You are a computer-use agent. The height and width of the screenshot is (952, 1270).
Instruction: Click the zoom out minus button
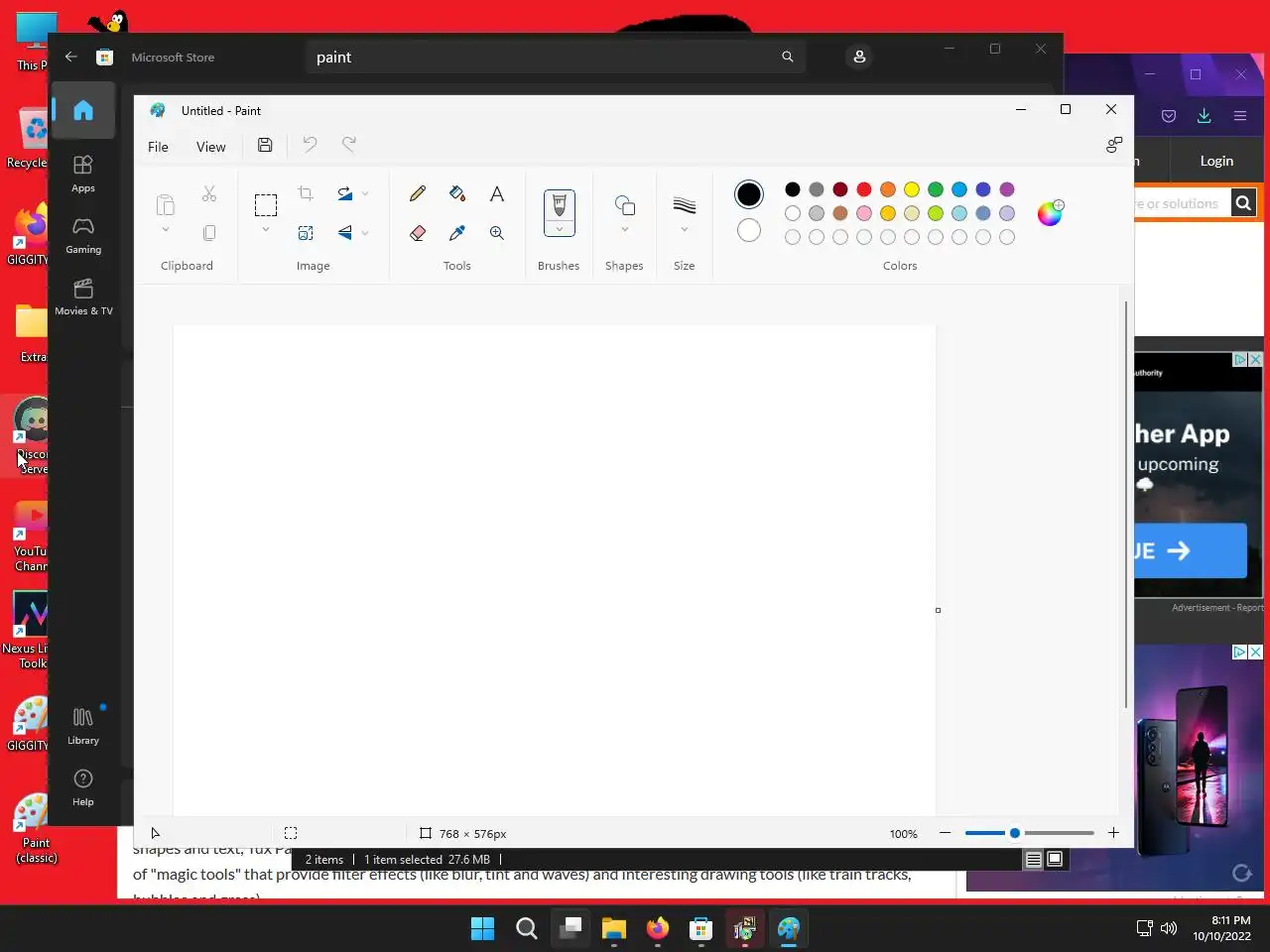coord(946,833)
